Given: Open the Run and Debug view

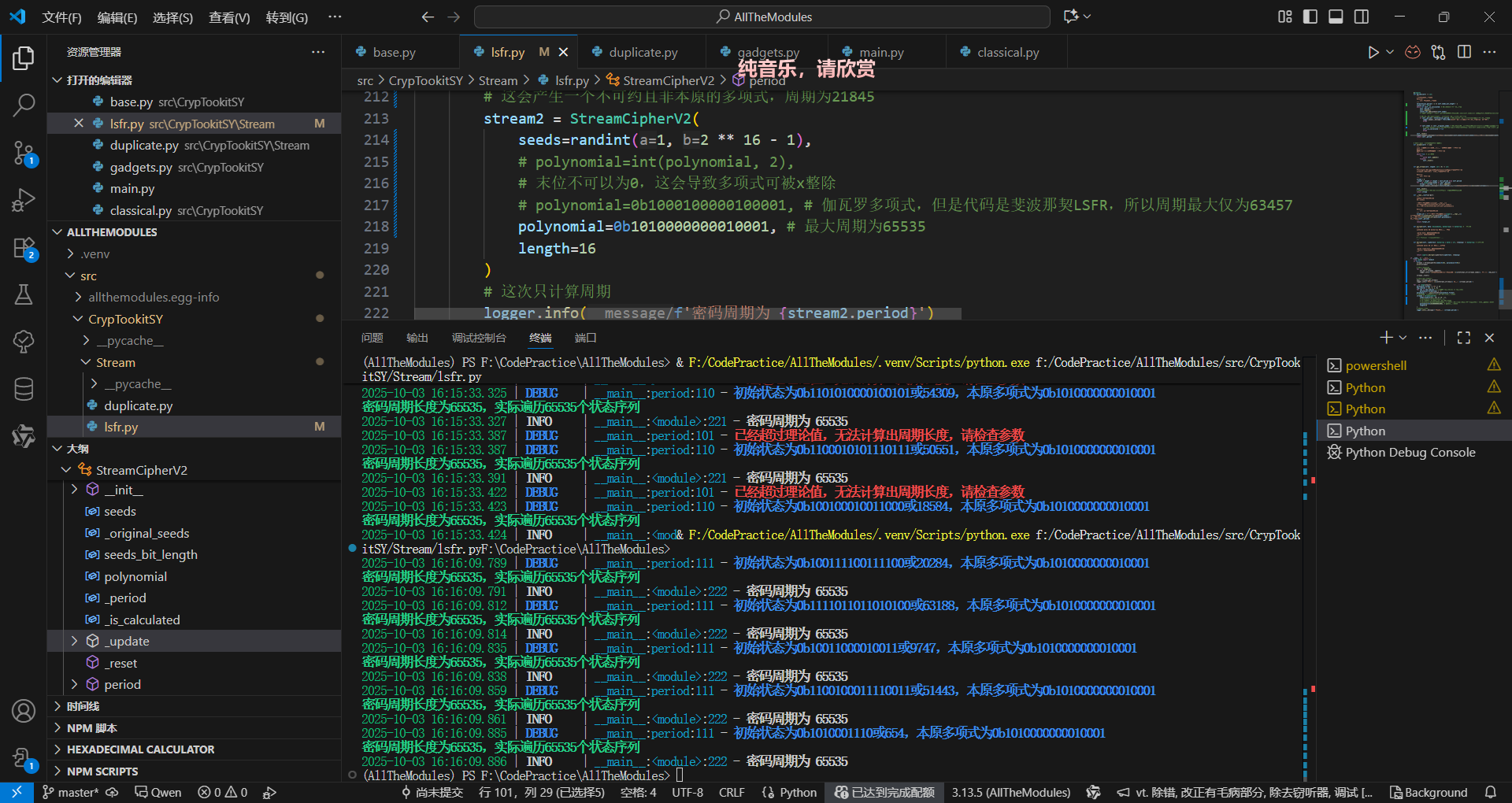Looking at the screenshot, I should click(24, 200).
